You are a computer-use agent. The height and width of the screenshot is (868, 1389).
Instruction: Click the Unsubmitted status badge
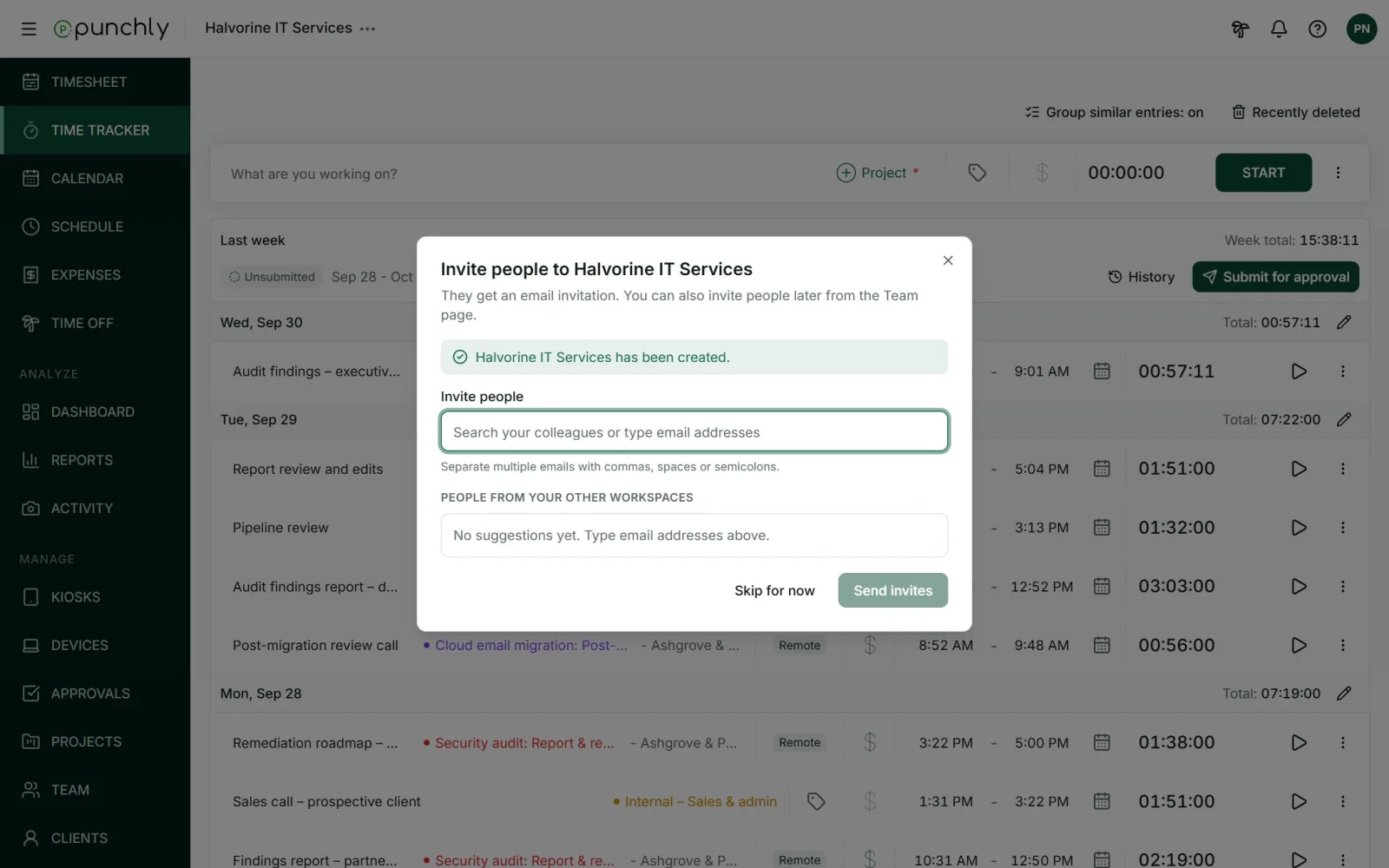click(x=272, y=277)
